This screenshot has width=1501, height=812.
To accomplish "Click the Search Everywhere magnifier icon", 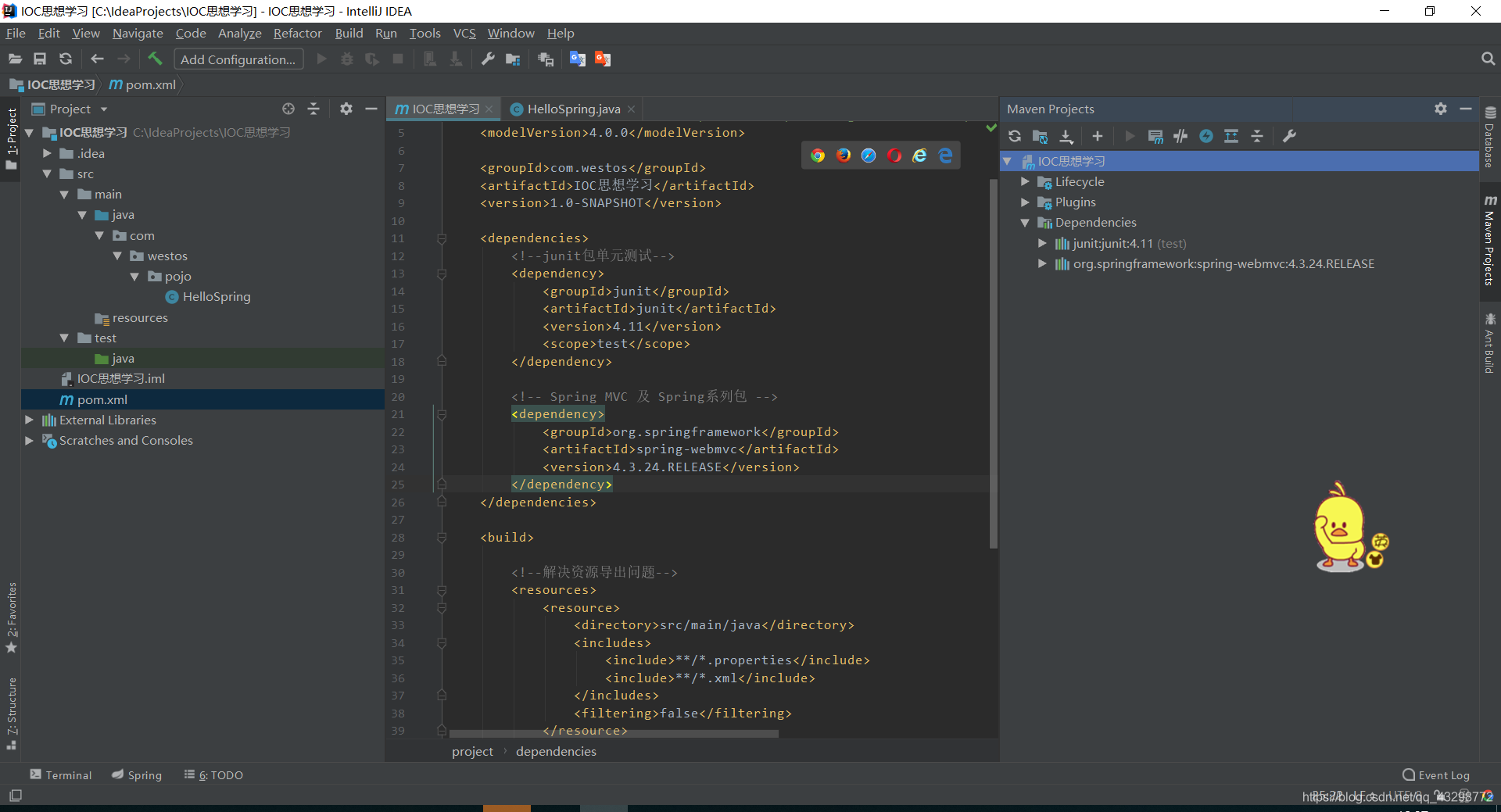I will (x=1488, y=59).
